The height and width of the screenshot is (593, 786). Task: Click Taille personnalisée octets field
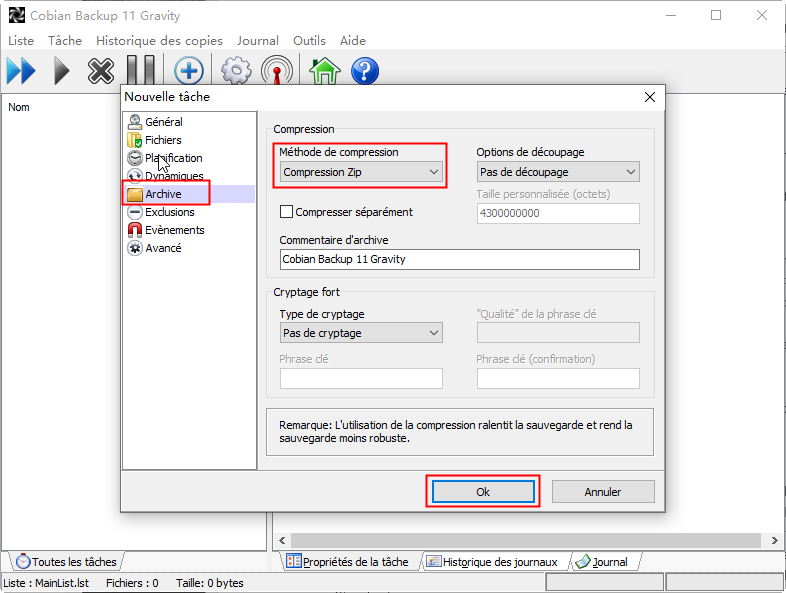pos(558,213)
